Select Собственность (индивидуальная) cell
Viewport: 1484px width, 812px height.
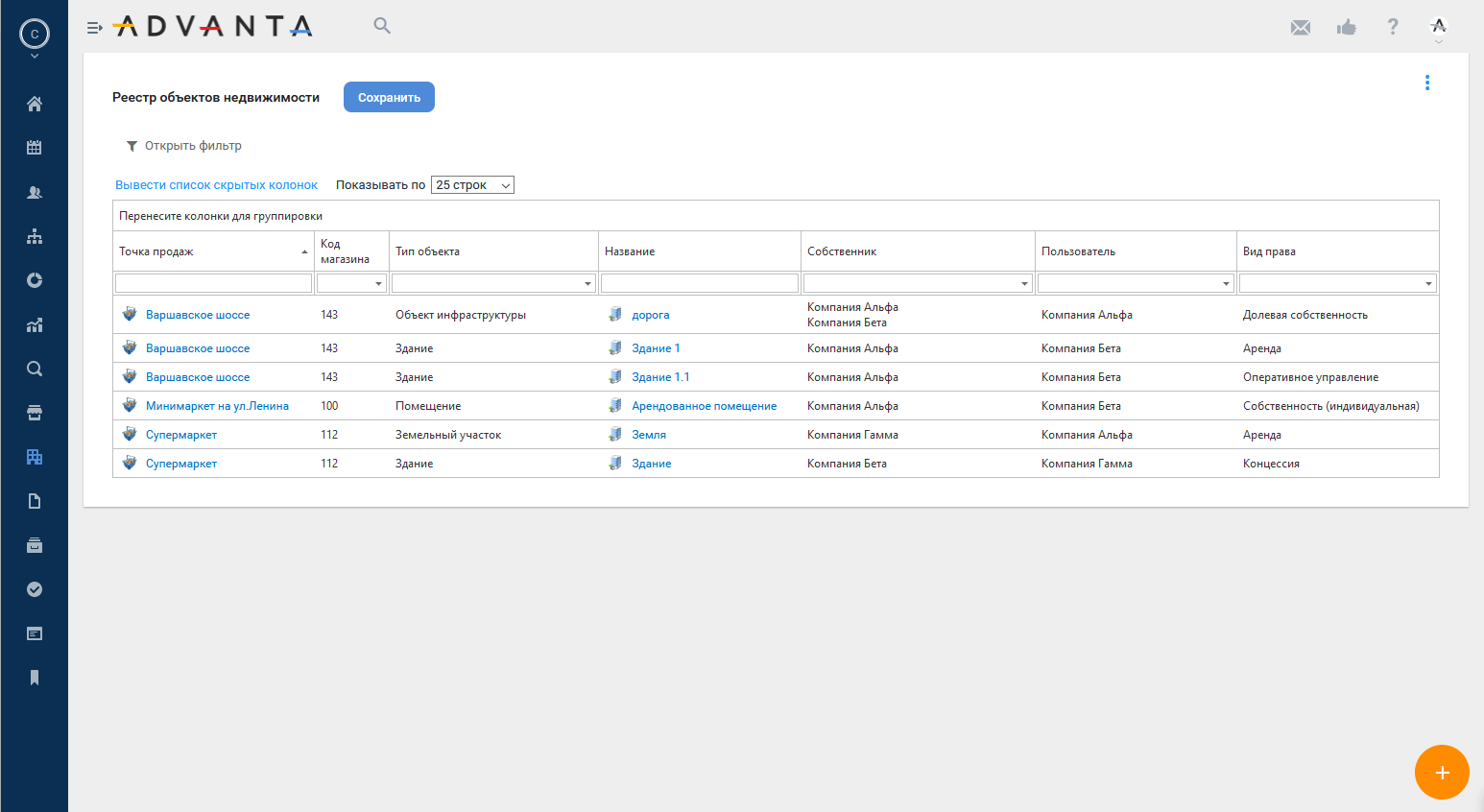tap(1338, 406)
